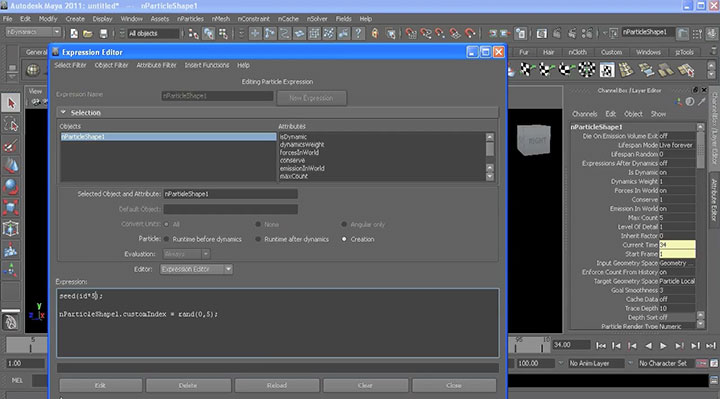Select the Soft Modification tool
720x399 pixels.
(11, 249)
